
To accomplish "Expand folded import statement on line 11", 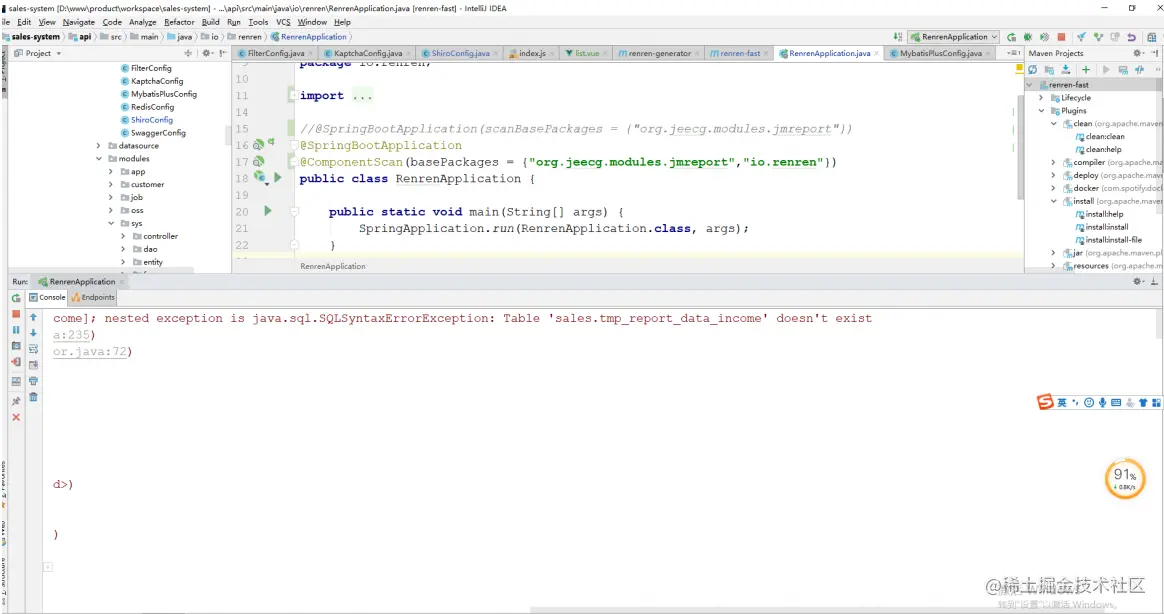I will click(x=294, y=96).
